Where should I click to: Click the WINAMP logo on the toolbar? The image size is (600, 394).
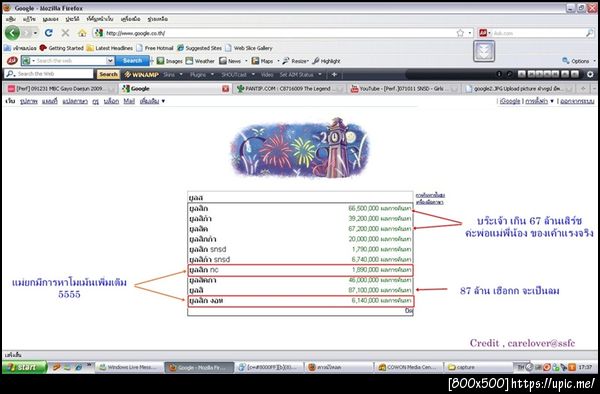141,75
